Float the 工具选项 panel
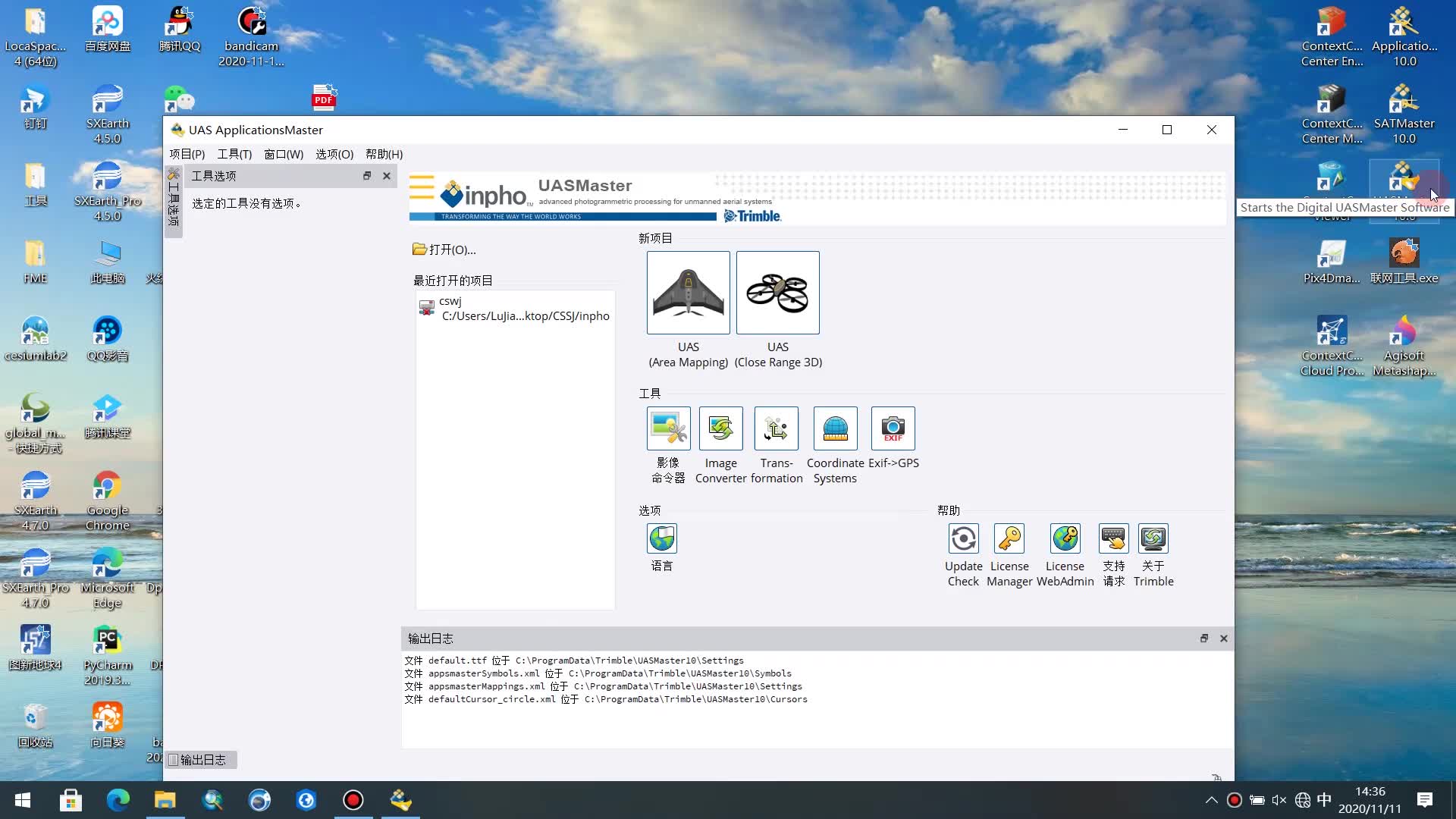 (x=367, y=176)
